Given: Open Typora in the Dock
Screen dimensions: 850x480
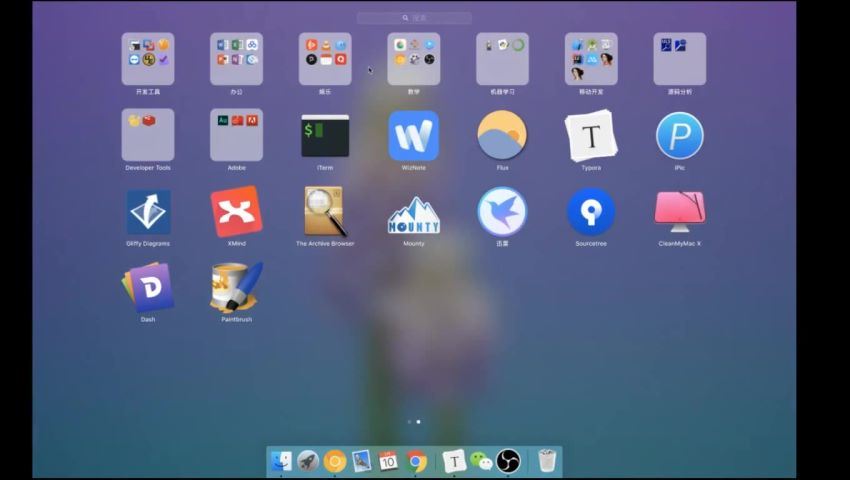Looking at the screenshot, I should 454,462.
